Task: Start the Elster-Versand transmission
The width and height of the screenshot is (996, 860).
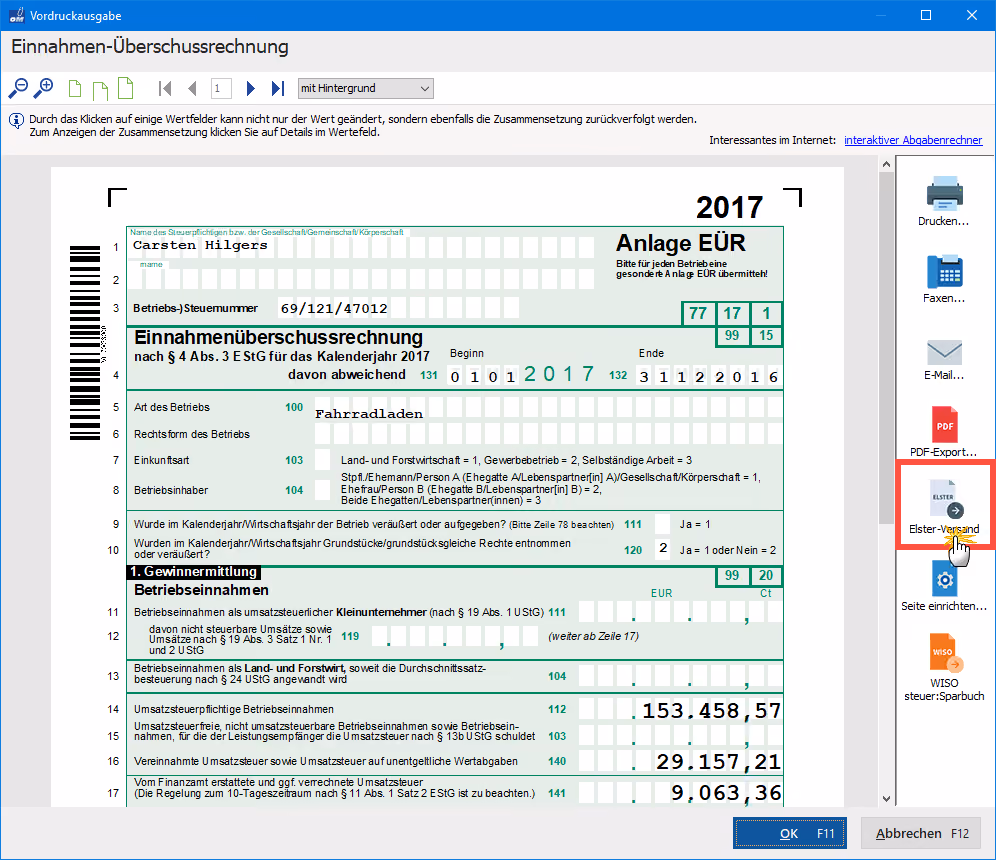Action: 944,507
